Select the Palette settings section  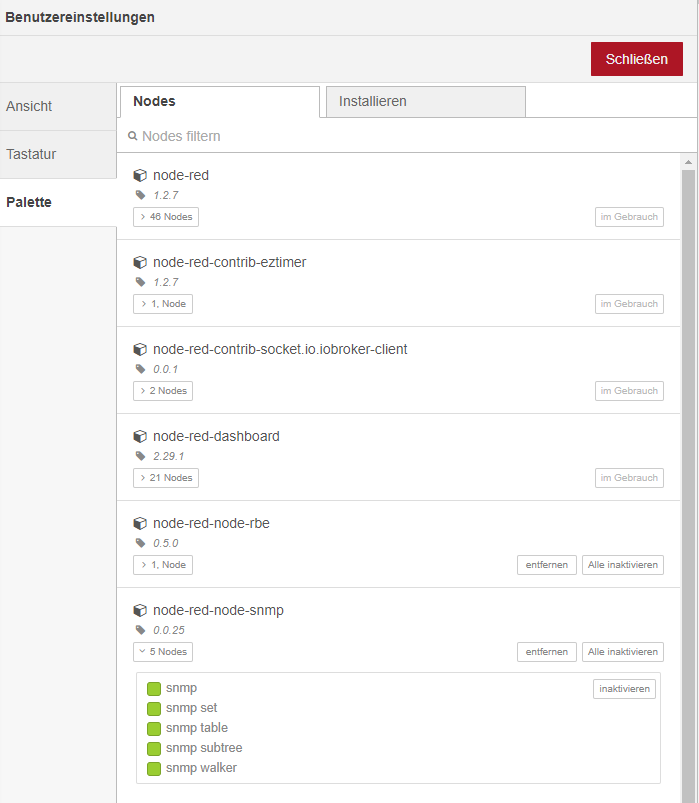coord(58,202)
